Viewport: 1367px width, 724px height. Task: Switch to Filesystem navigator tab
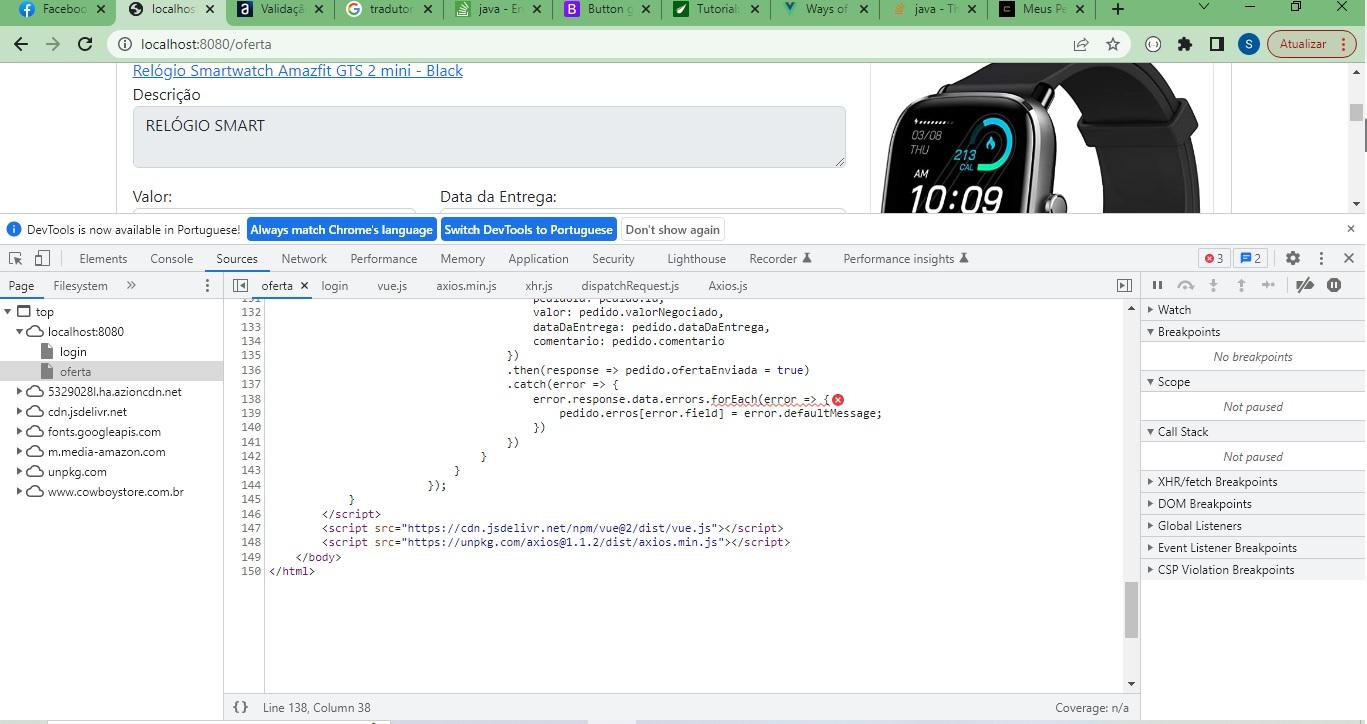pyautogui.click(x=80, y=286)
